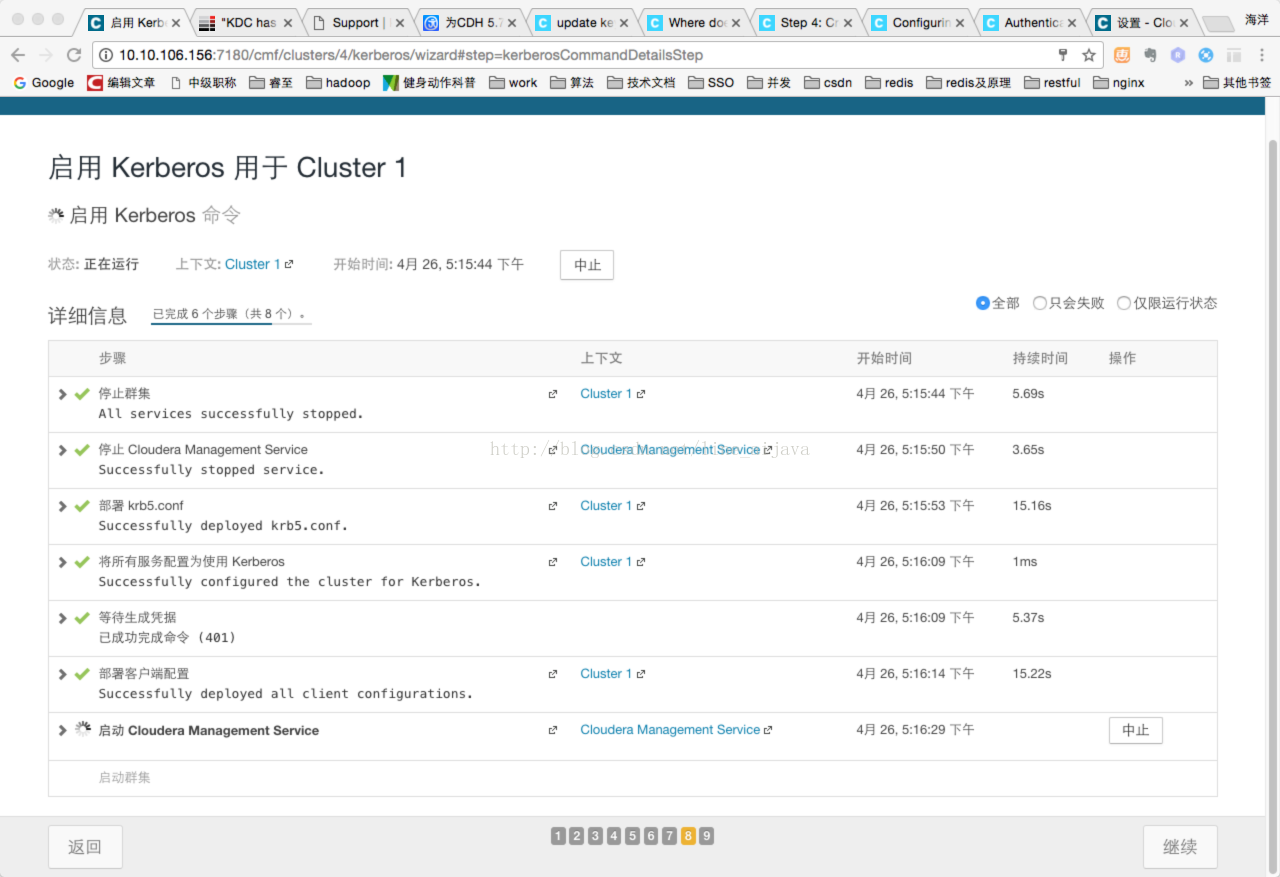Expand the 部署客户端配置 step row
This screenshot has height=877, width=1280.
[63, 674]
